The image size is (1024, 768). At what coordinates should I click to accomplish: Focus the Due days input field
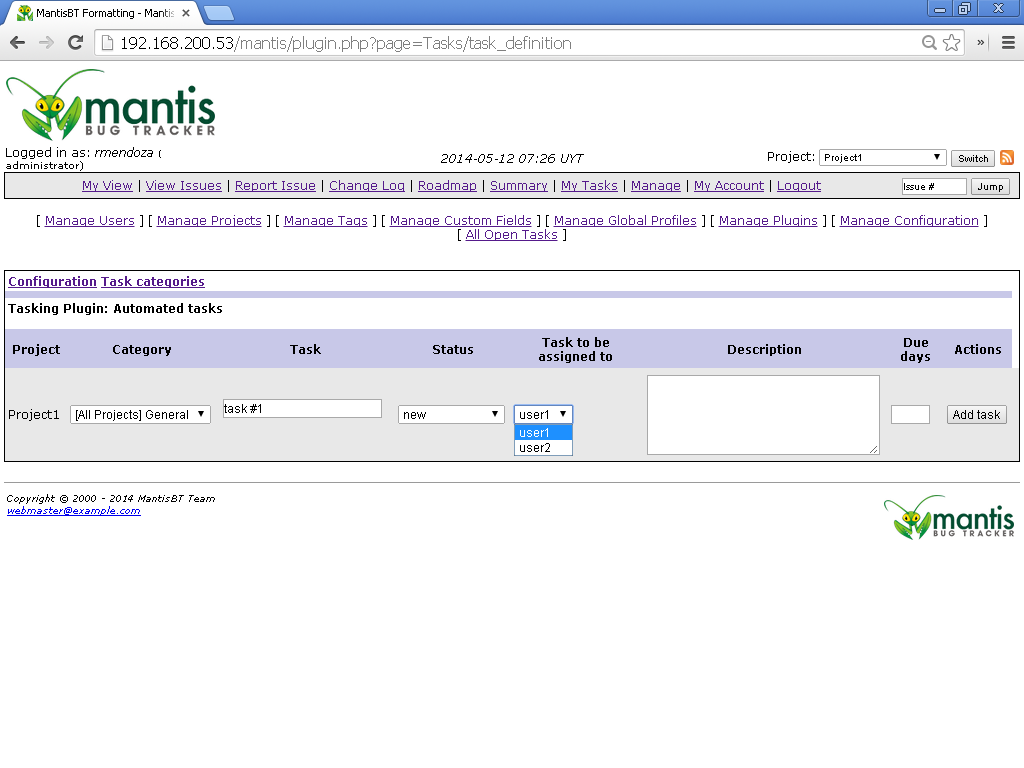coord(910,414)
